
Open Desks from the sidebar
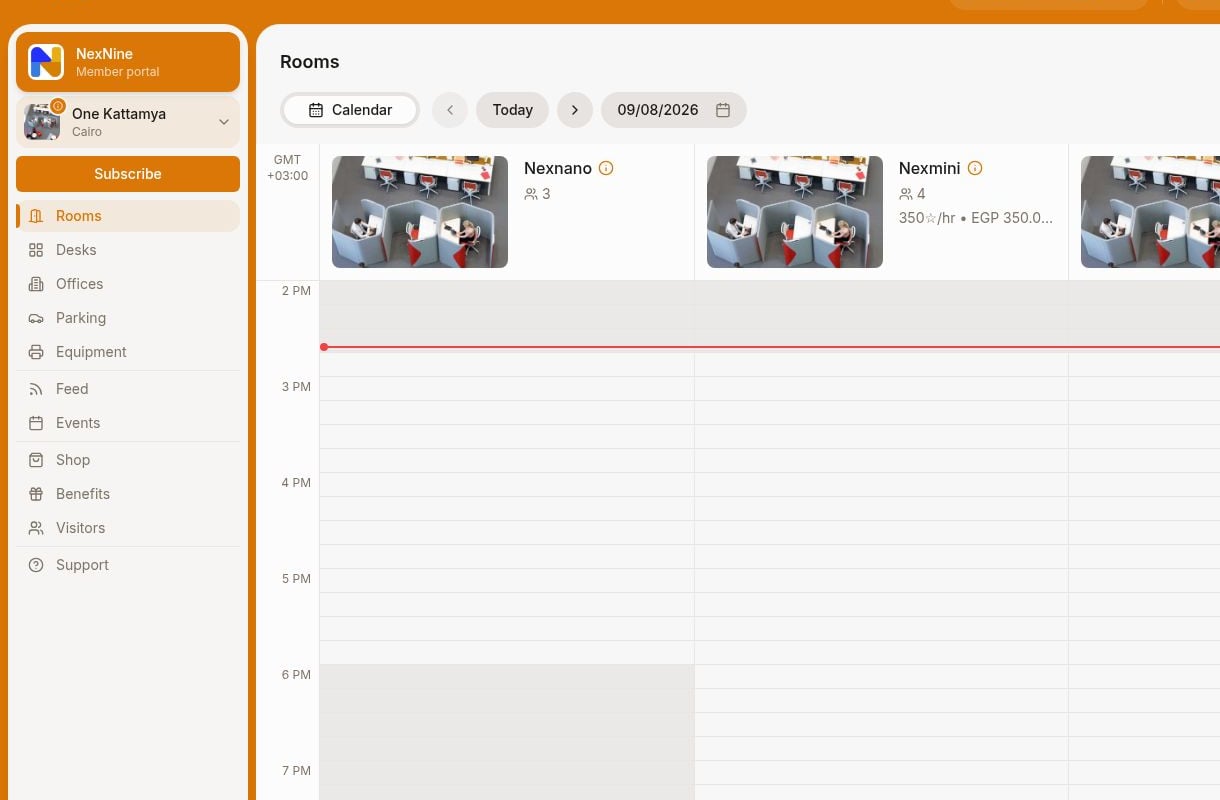[x=128, y=250]
